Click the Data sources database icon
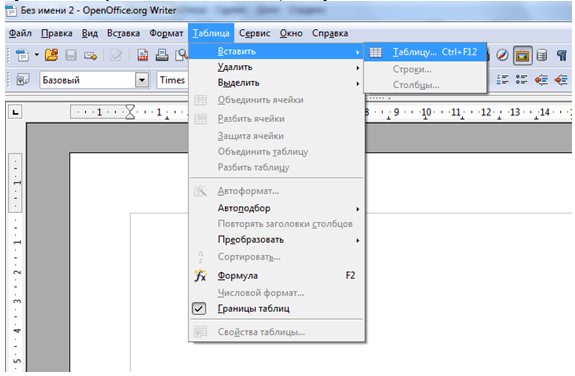This screenshot has height=376, width=575. 542,56
